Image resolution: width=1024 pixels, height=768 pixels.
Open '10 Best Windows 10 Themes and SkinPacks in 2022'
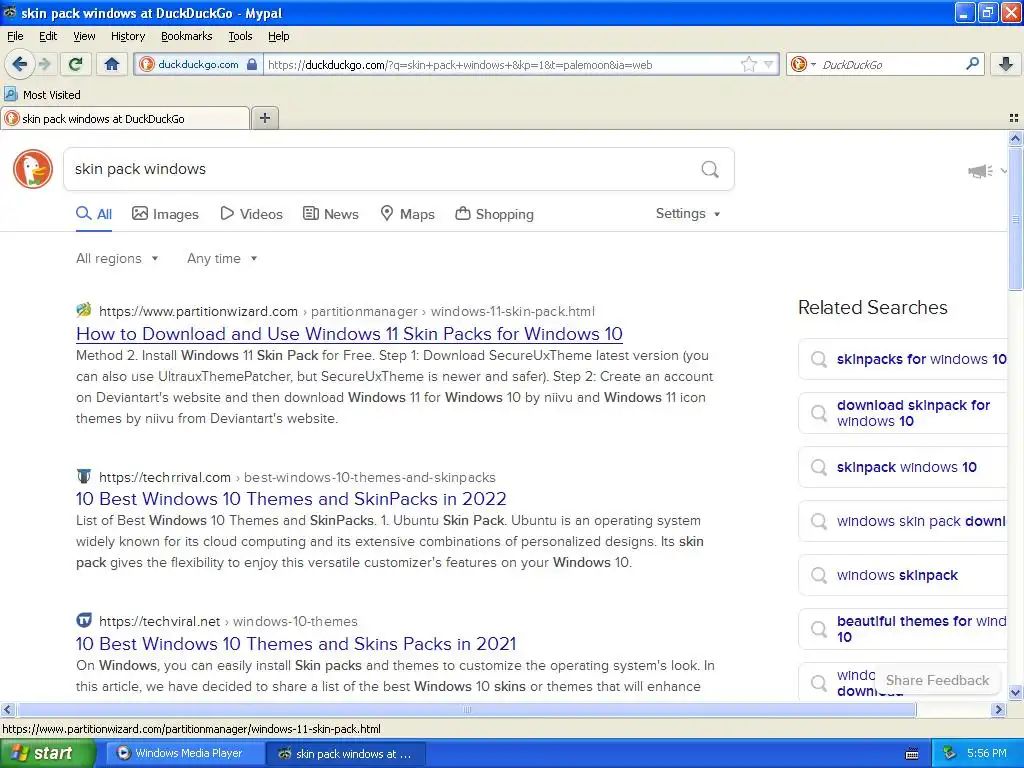pos(291,499)
